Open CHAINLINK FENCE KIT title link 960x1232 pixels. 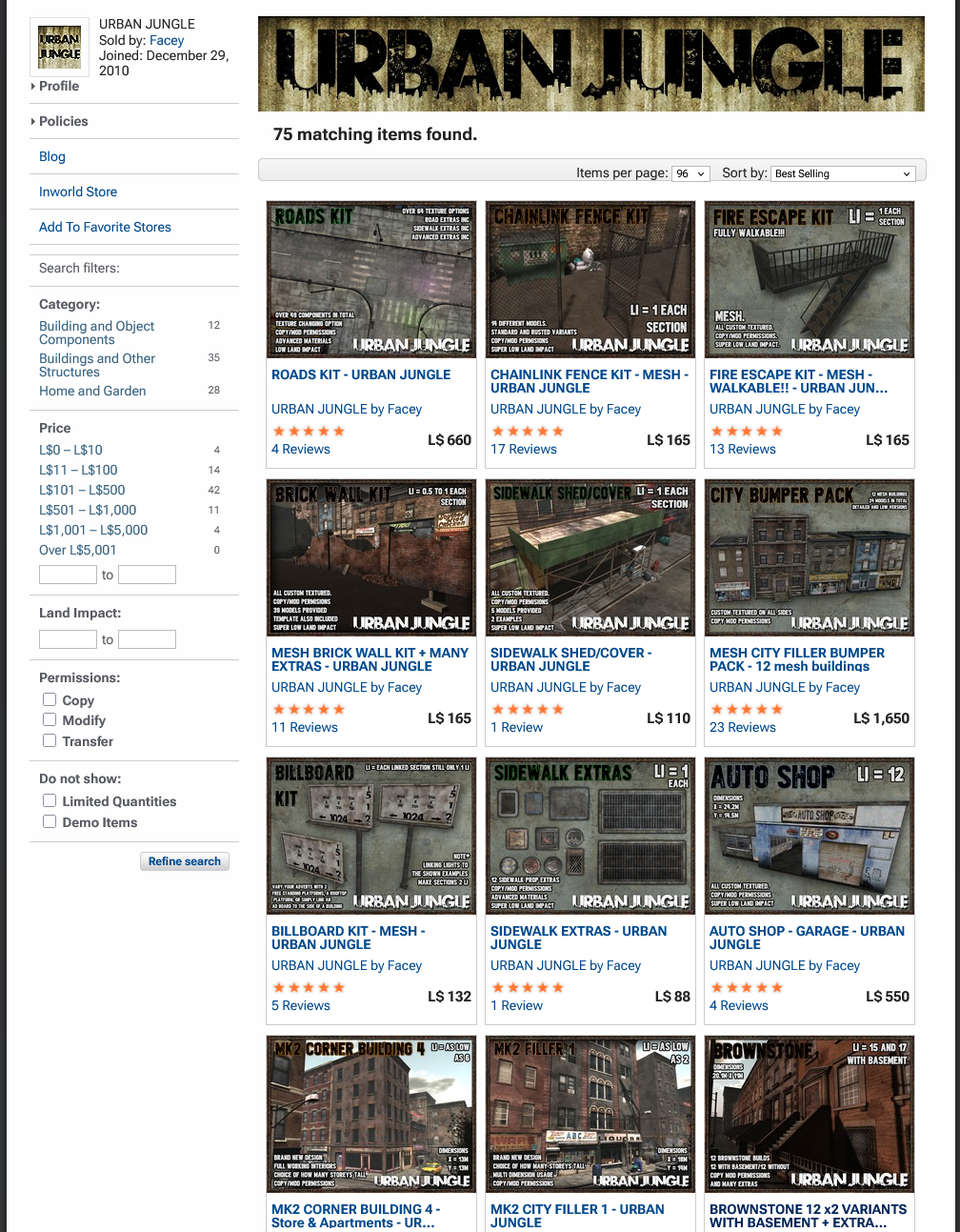point(590,381)
